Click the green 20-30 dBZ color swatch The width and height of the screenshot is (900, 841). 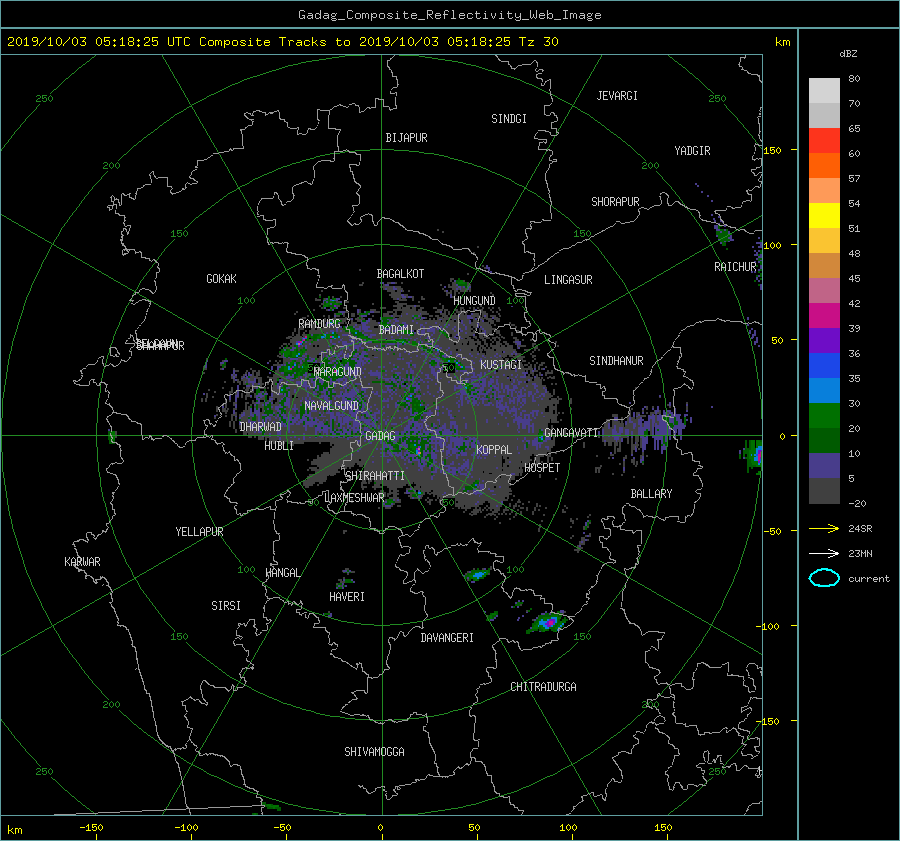(x=824, y=416)
